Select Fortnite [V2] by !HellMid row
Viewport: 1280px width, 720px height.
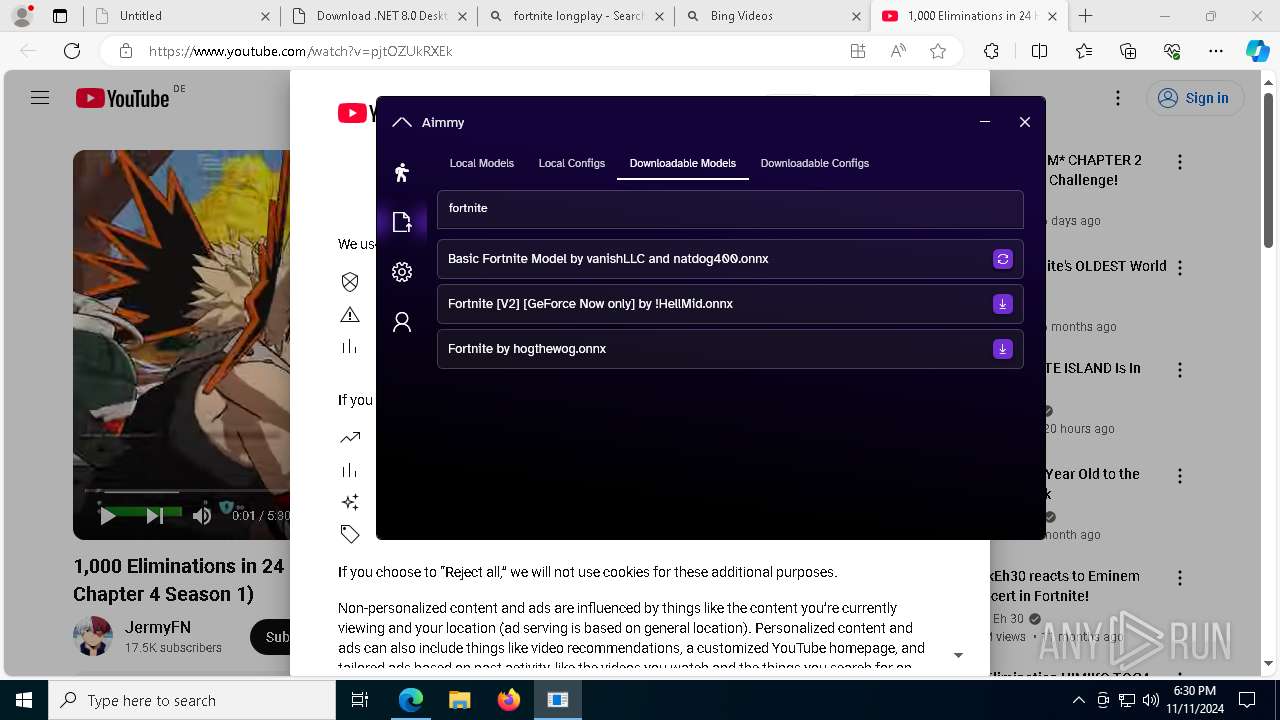point(730,304)
